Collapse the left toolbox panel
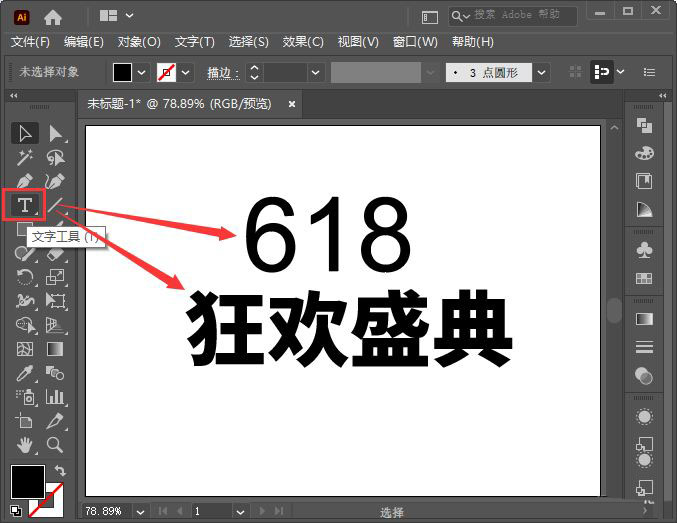This screenshot has height=523, width=677. pyautogui.click(x=14, y=95)
